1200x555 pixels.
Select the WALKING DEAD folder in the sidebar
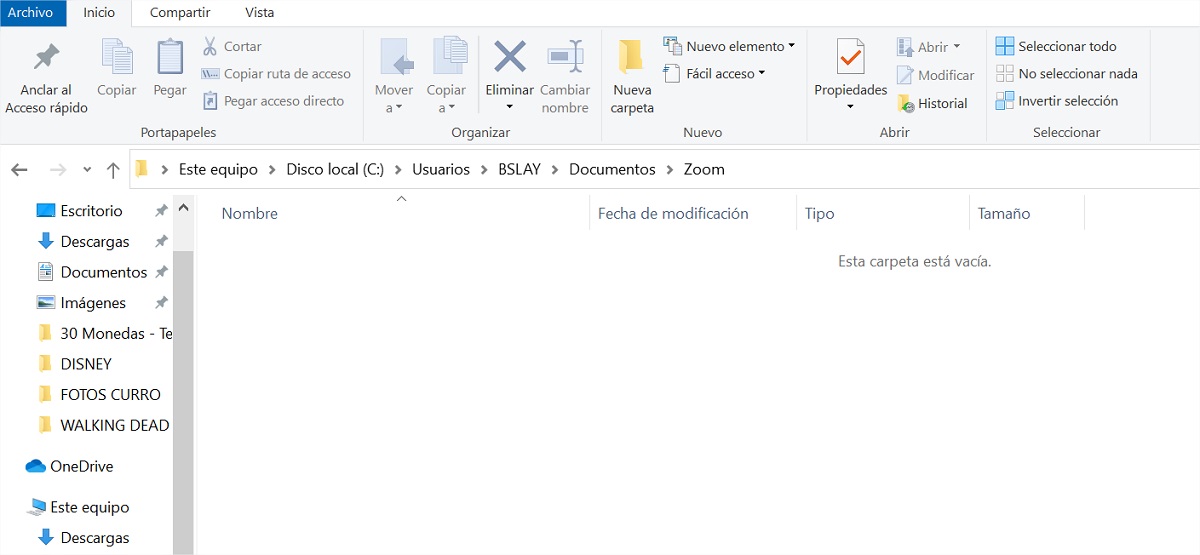(114, 425)
